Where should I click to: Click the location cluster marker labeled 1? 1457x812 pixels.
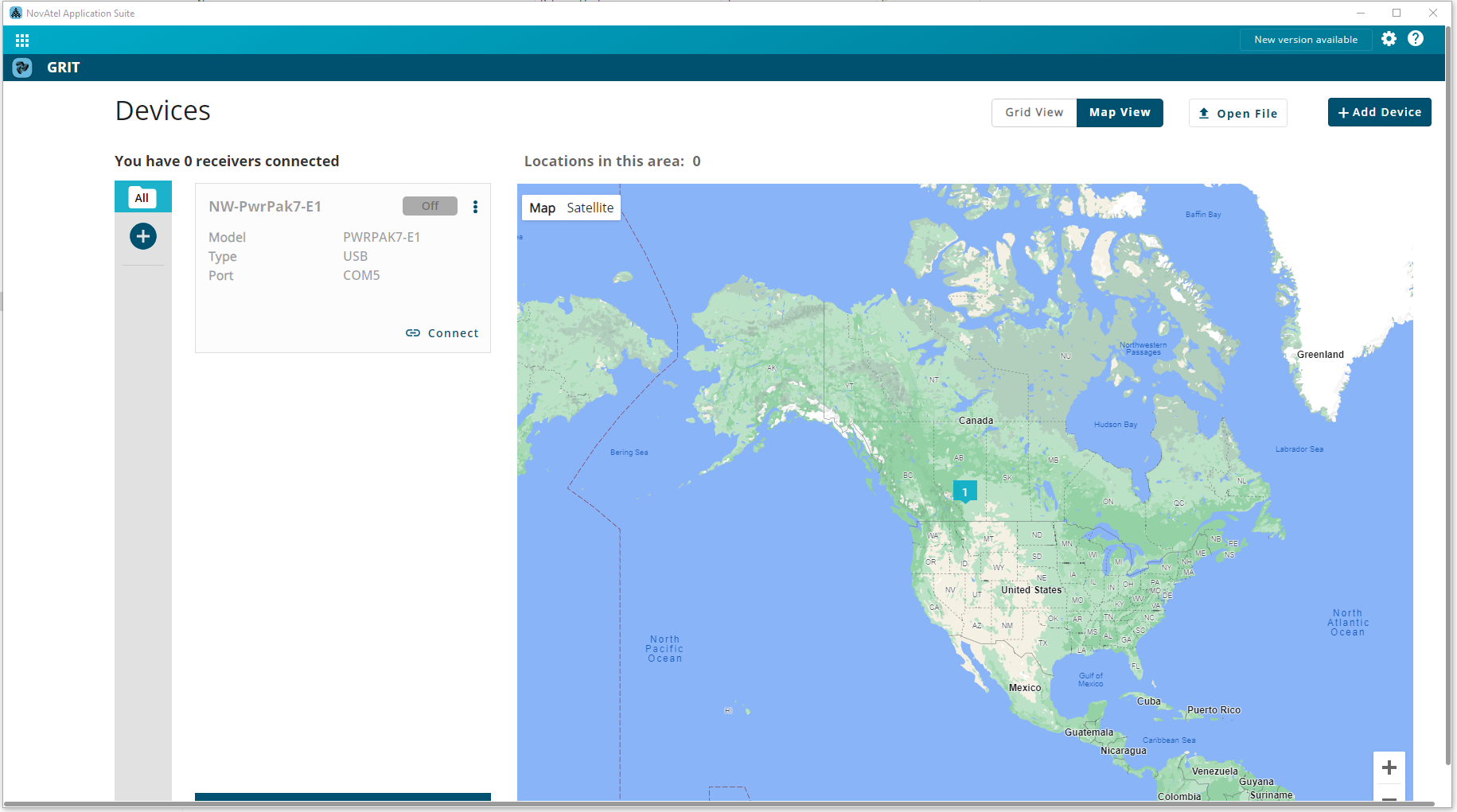click(964, 491)
